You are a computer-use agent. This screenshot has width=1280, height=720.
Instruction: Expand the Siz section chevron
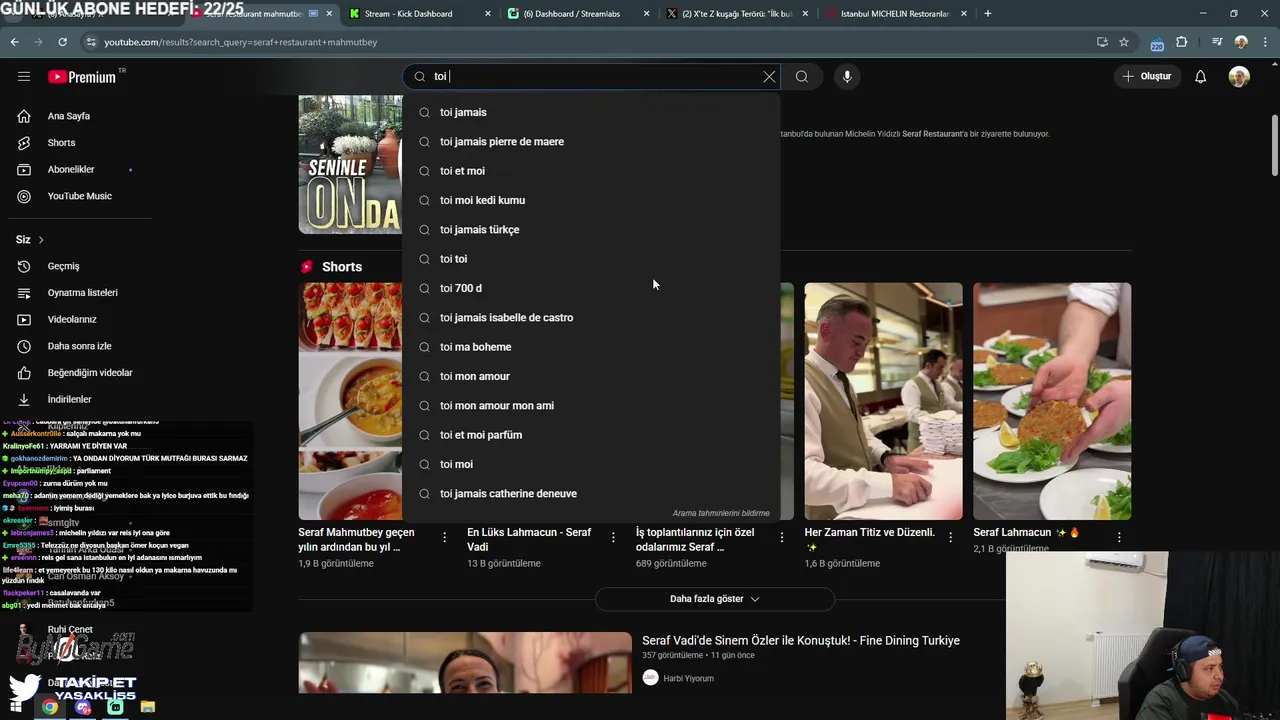pyautogui.click(x=41, y=240)
